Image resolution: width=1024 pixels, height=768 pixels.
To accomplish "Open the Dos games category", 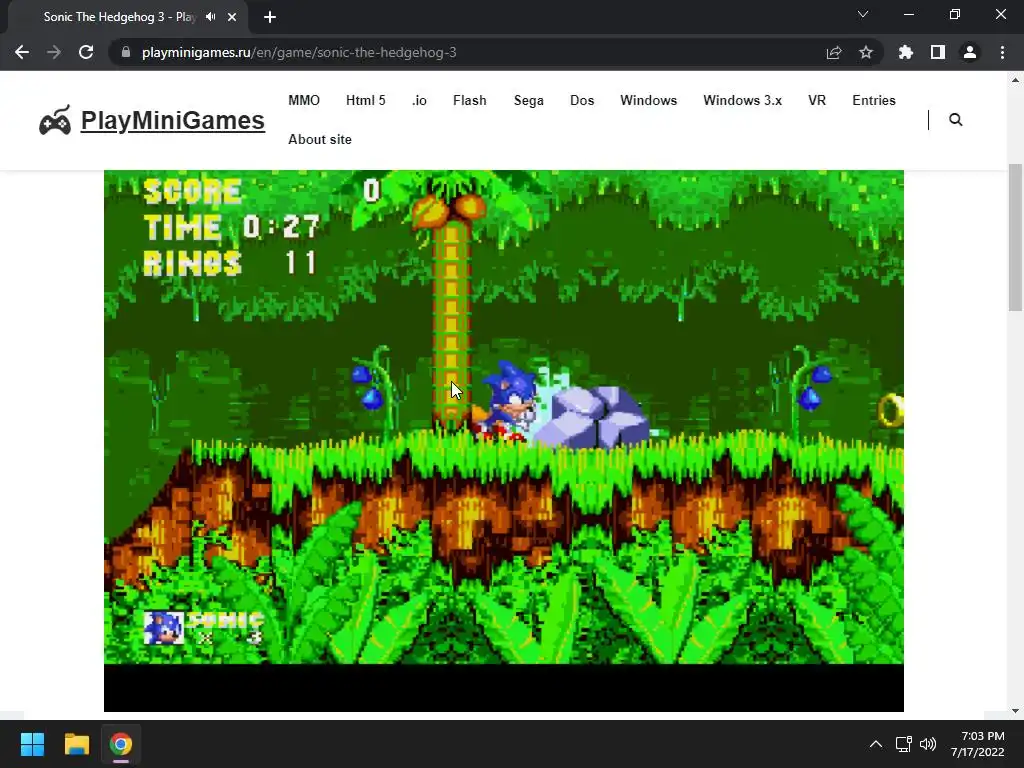I will pyautogui.click(x=582, y=101).
